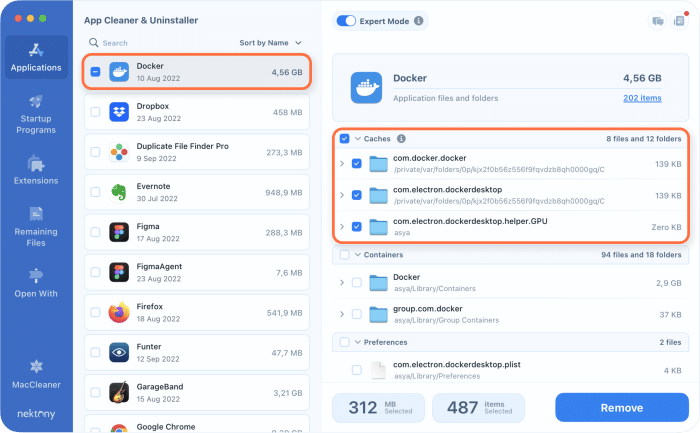
Task: Select FigmaAgent in the app list
Action: coord(197,272)
